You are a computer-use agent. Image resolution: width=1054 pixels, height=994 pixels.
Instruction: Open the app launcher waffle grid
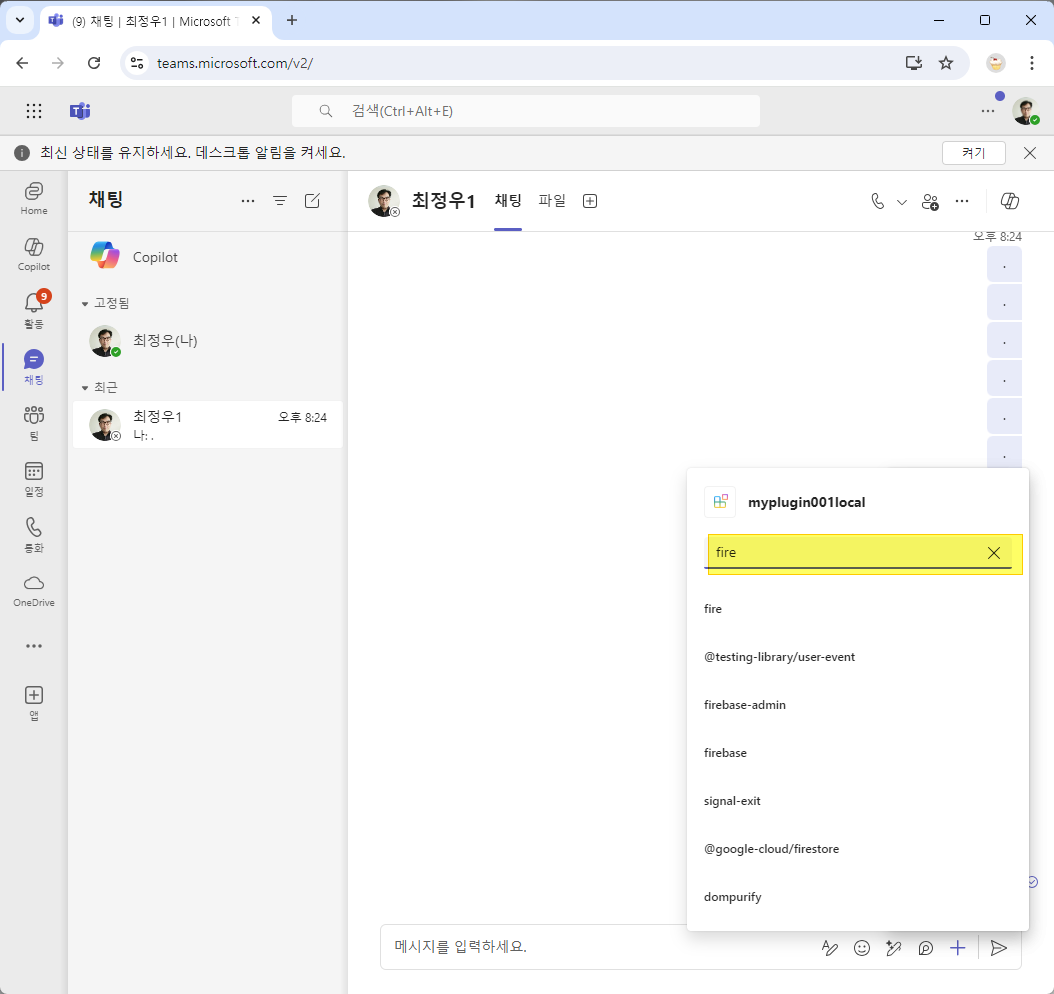click(x=34, y=111)
